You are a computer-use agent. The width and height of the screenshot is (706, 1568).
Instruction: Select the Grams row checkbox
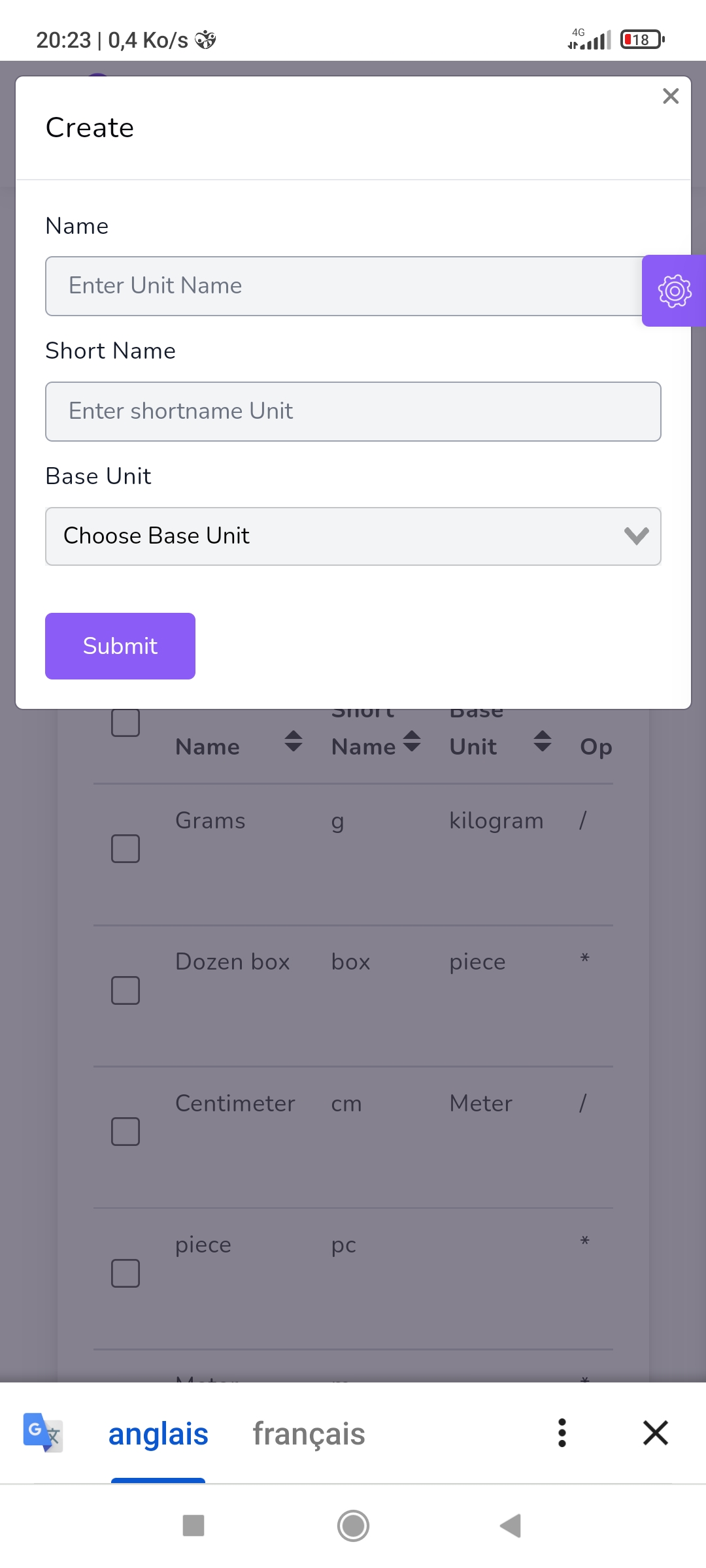(125, 849)
